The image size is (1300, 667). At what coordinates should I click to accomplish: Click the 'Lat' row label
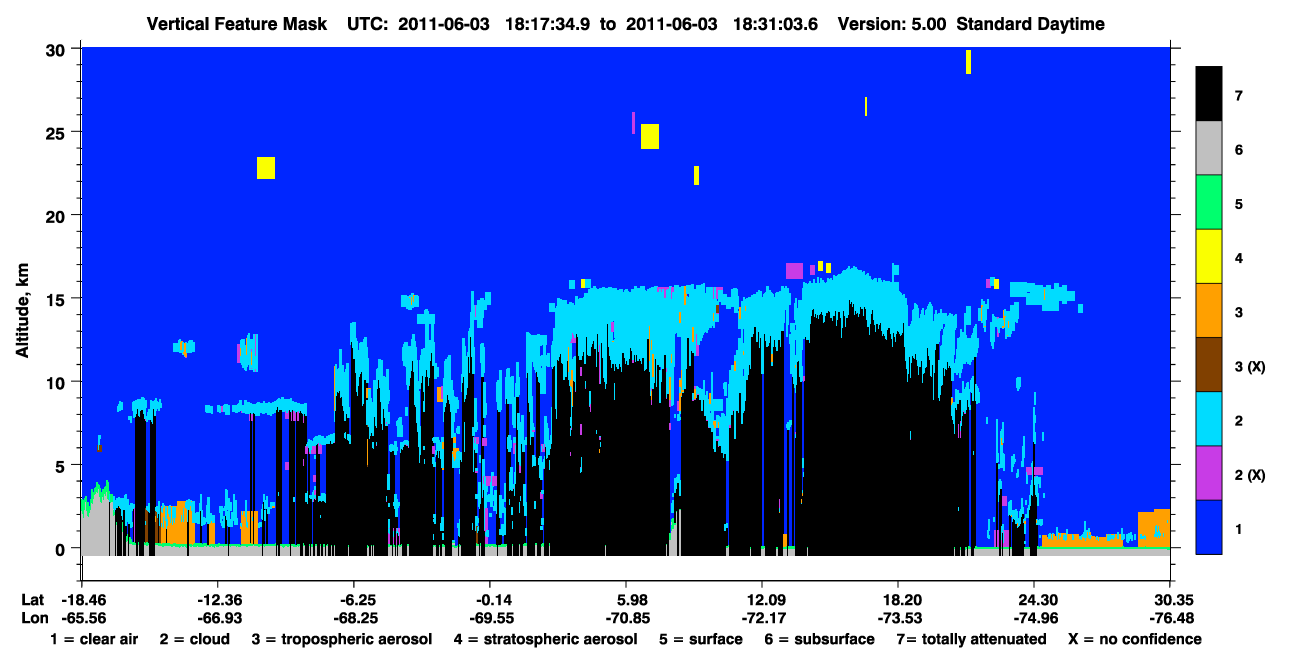[33, 599]
